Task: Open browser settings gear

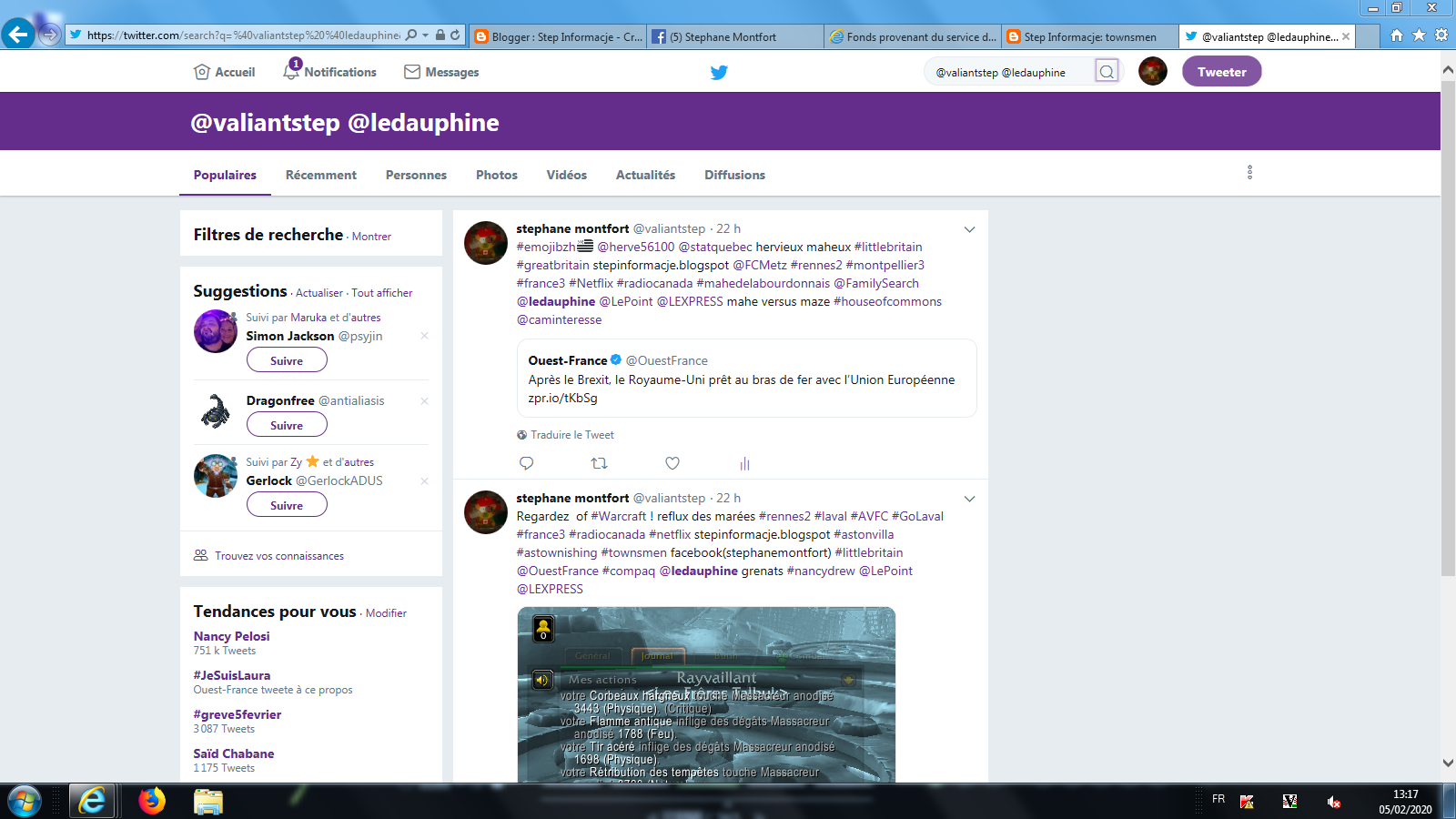Action: pyautogui.click(x=1441, y=35)
